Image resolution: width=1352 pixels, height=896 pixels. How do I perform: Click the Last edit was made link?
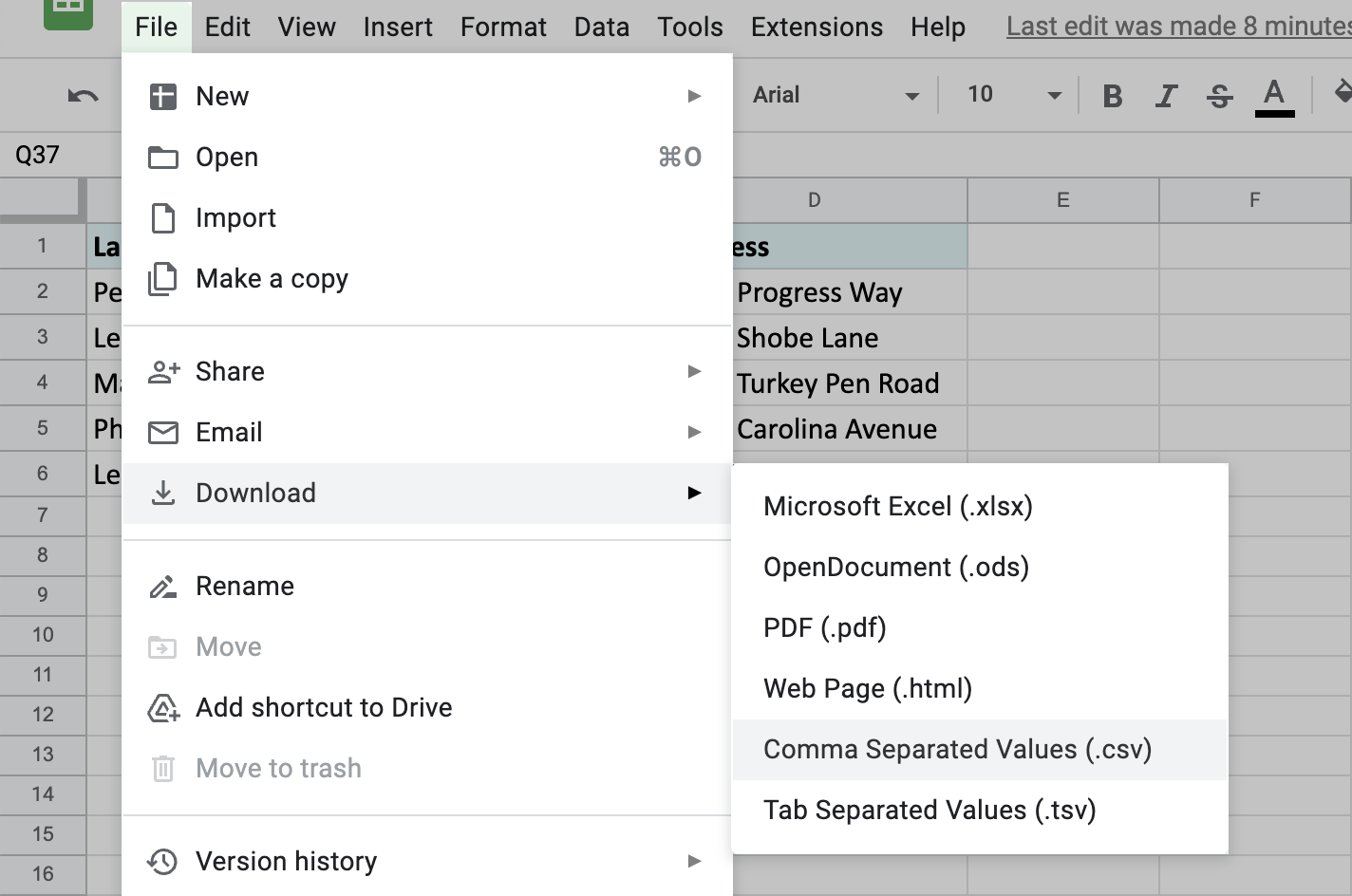[x=1177, y=27]
